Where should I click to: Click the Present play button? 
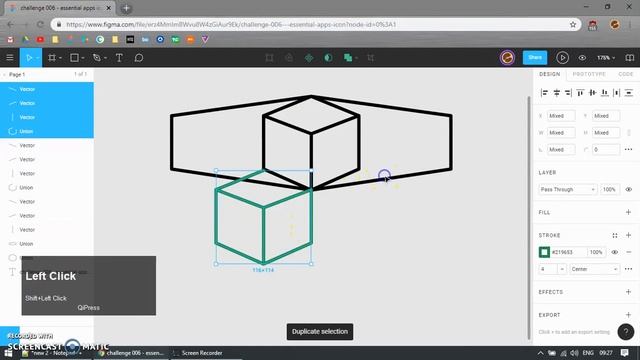click(562, 58)
